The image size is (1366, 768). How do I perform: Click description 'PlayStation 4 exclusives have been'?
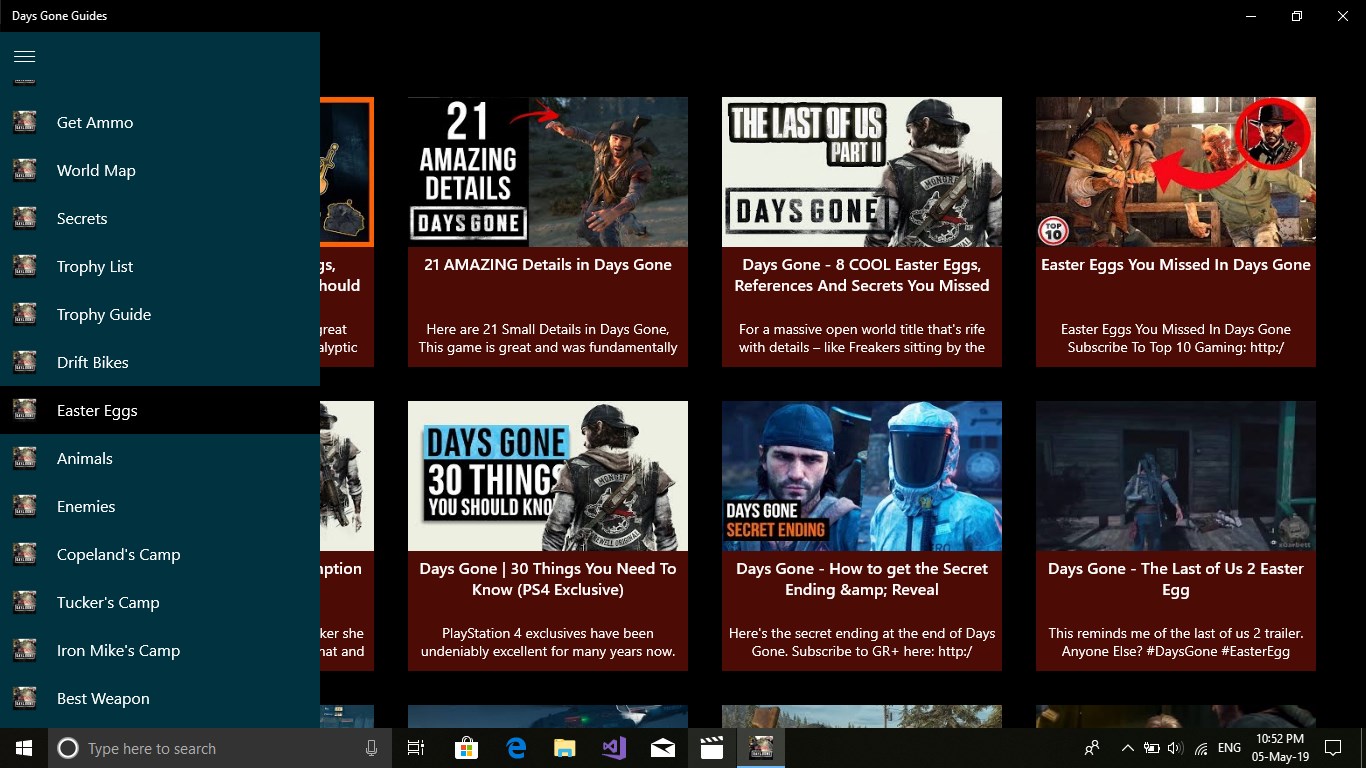tap(548, 642)
